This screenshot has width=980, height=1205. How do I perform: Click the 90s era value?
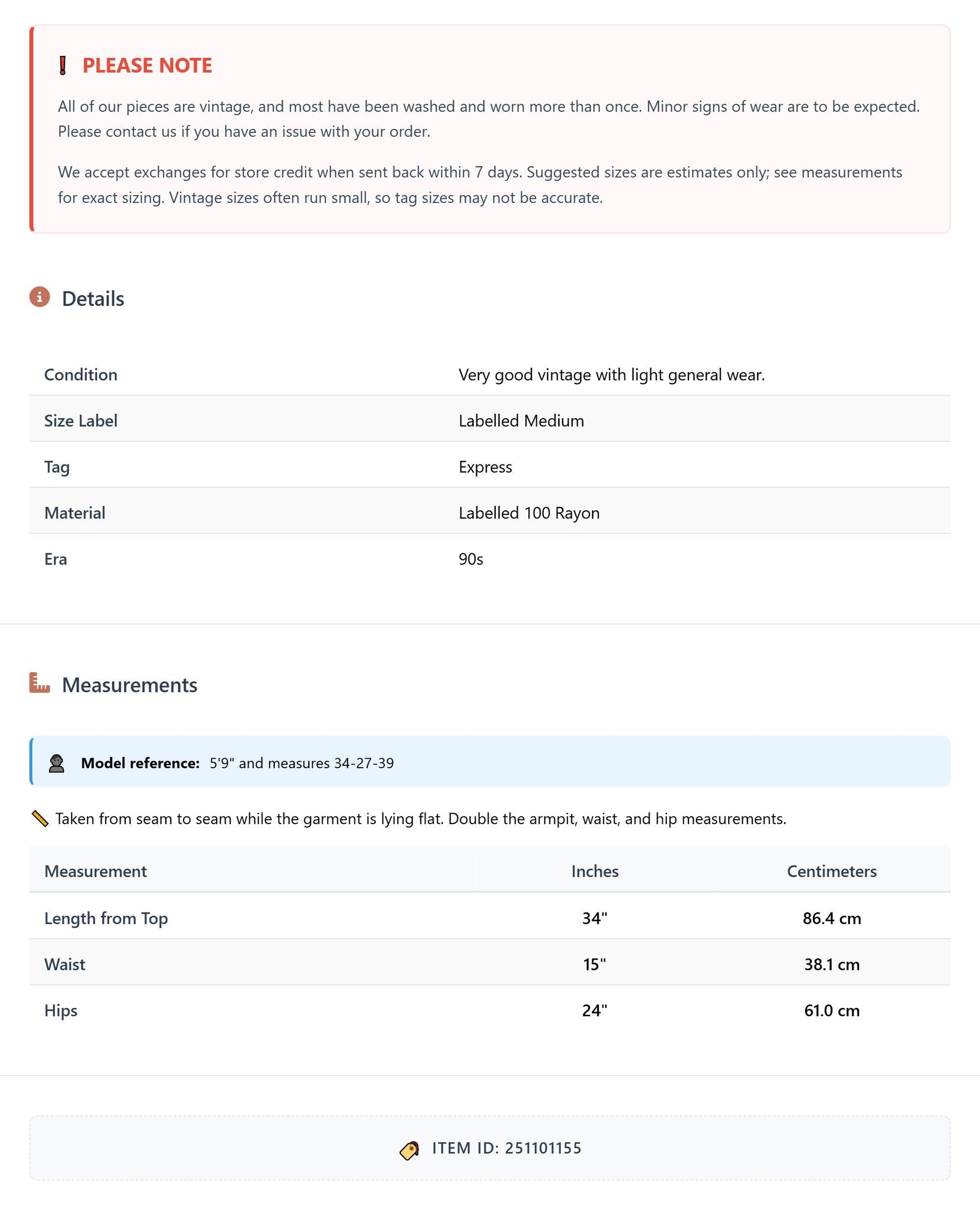(x=471, y=559)
